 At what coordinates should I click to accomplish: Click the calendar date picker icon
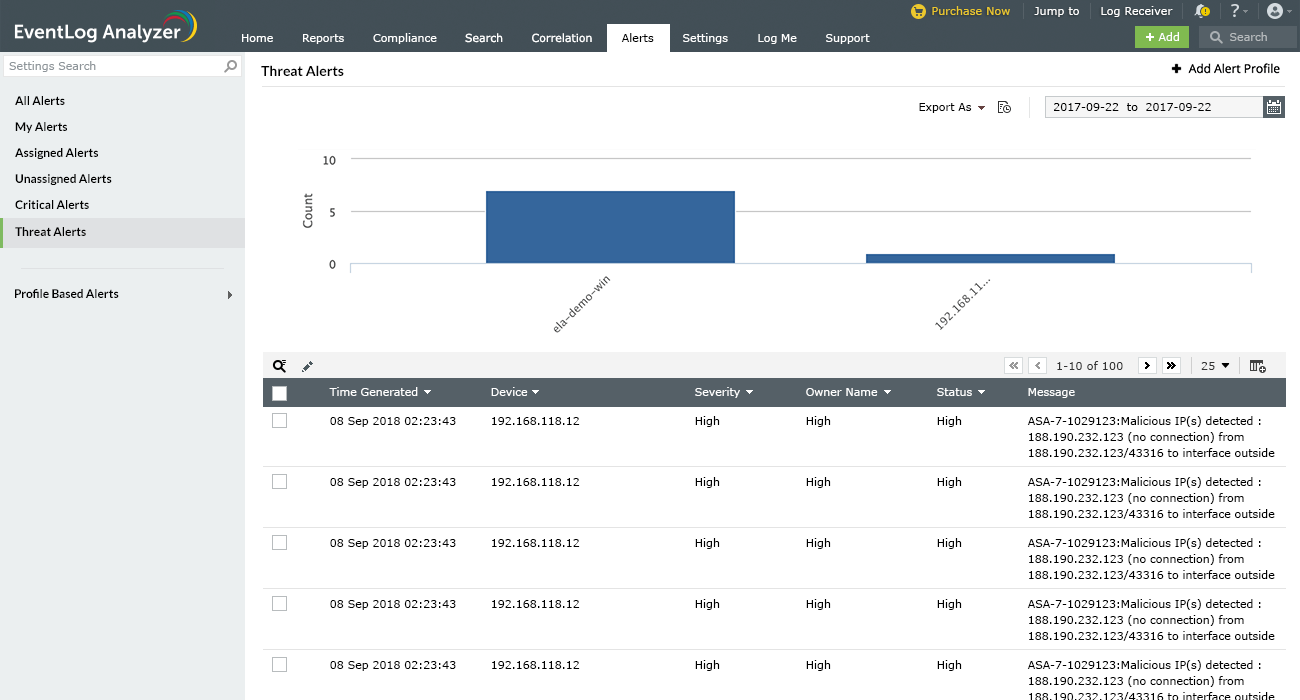point(1274,107)
